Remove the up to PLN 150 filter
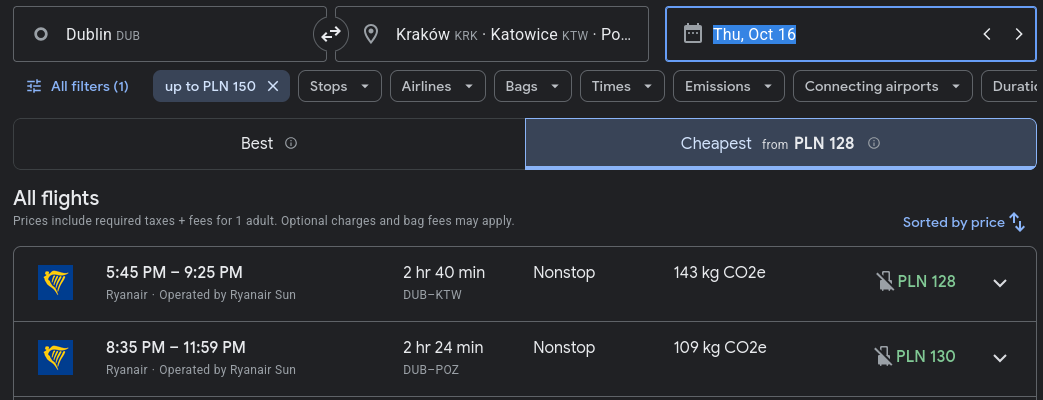The height and width of the screenshot is (400, 1043). pos(272,86)
